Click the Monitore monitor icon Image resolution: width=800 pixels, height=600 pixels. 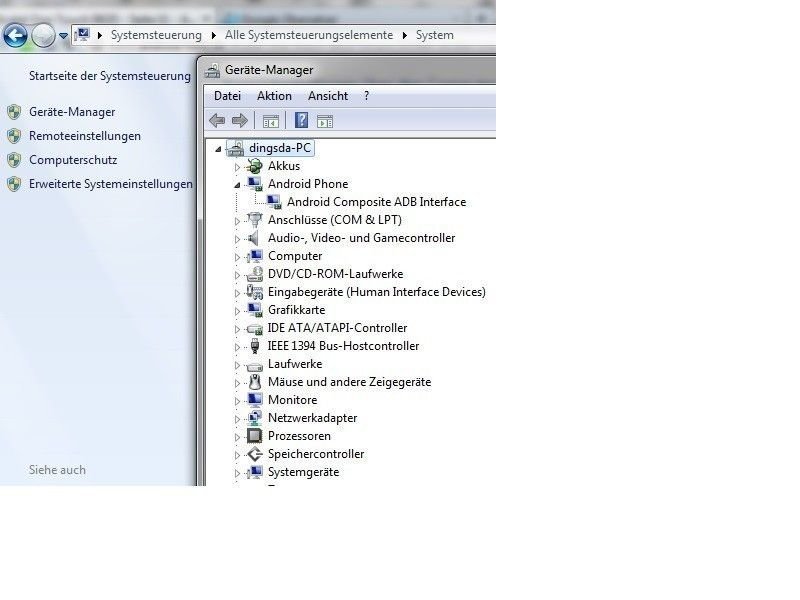tap(254, 400)
